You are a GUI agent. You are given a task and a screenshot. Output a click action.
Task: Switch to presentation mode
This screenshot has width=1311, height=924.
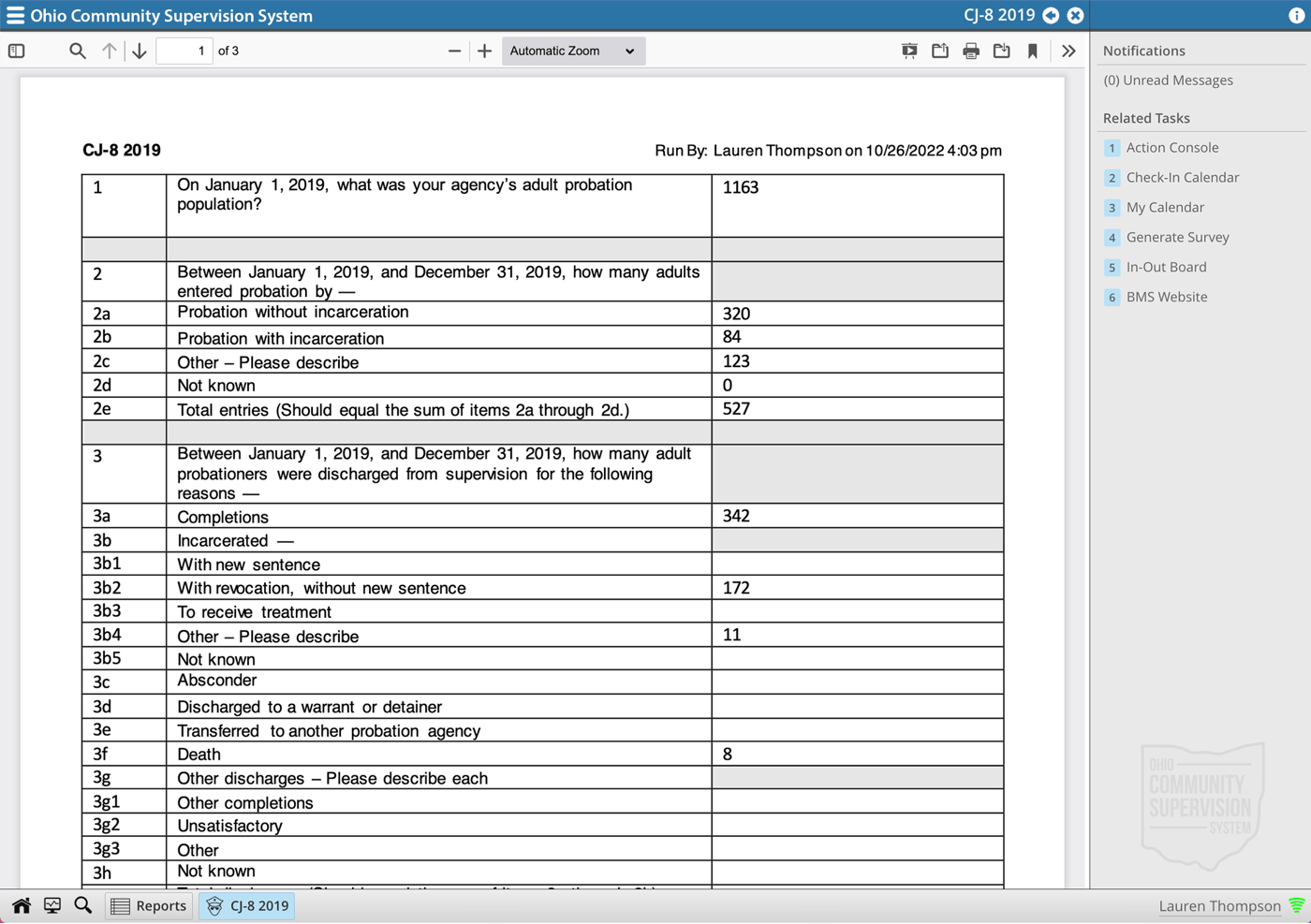[x=909, y=51]
